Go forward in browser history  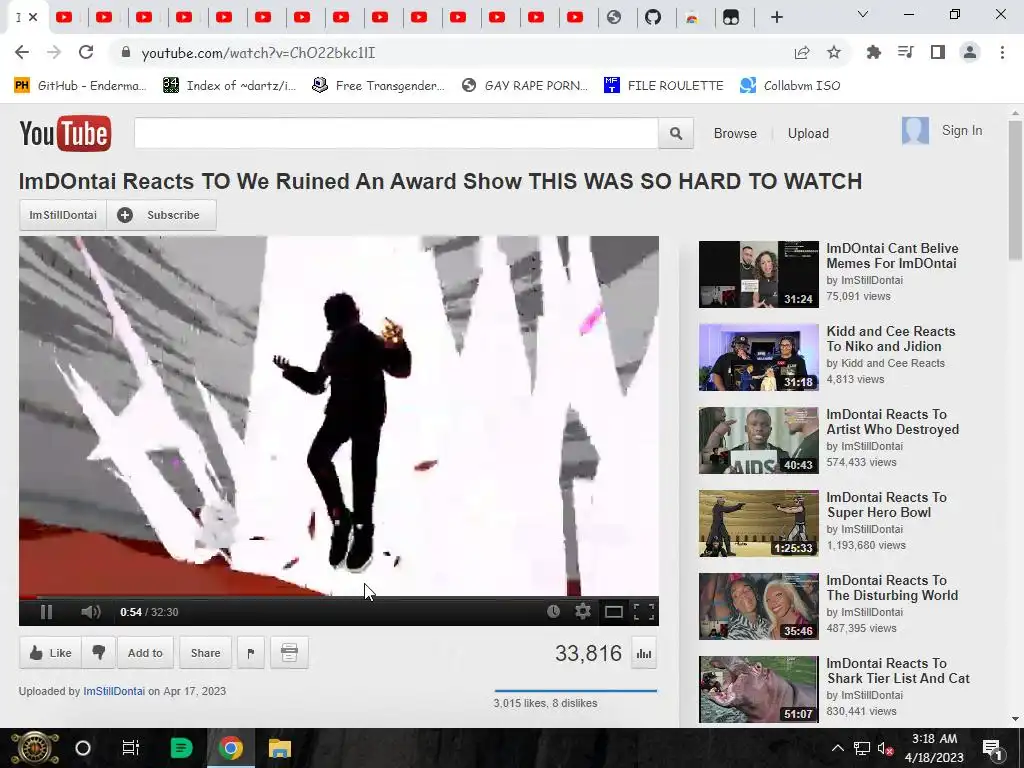pos(54,52)
